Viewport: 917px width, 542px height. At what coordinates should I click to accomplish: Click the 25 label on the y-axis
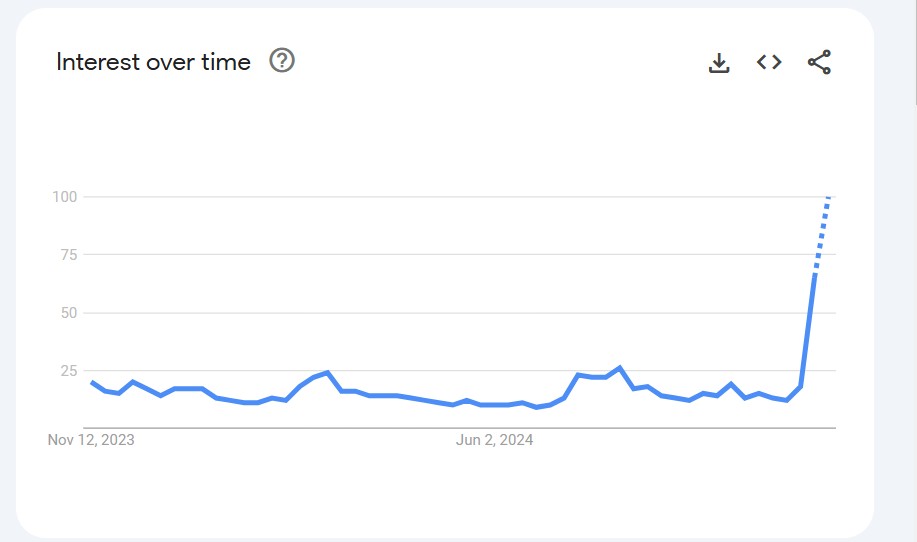(68, 370)
